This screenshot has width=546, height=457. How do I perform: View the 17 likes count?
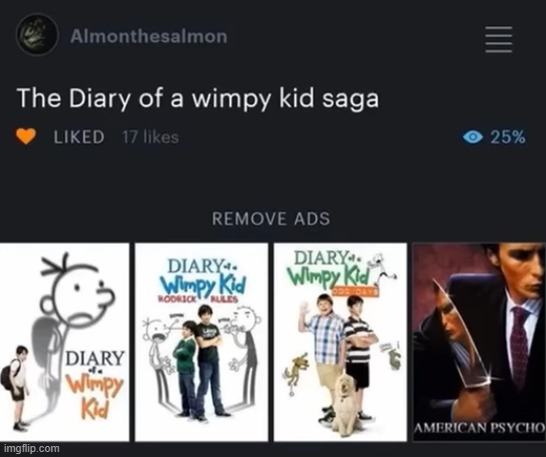(x=150, y=137)
